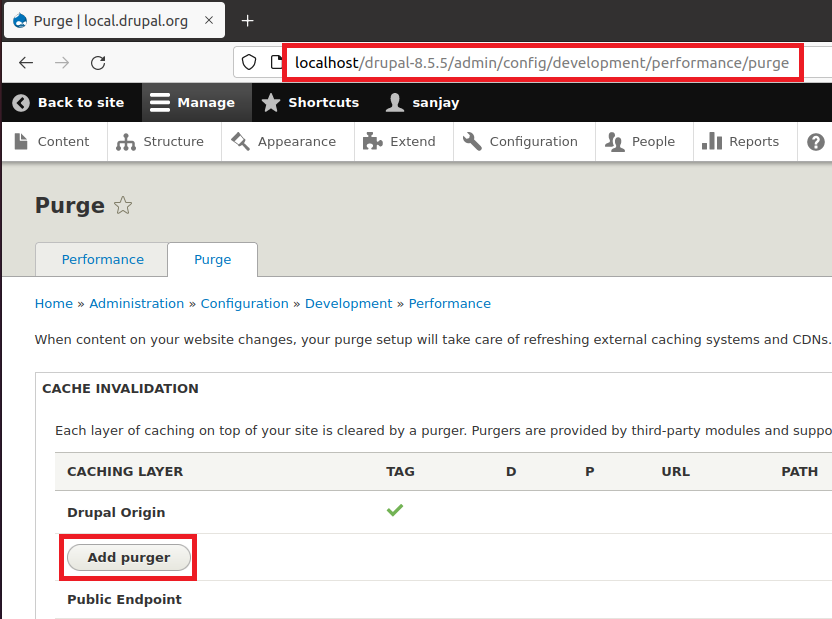Close the Purge browser tab
The width and height of the screenshot is (832, 619).
(209, 21)
